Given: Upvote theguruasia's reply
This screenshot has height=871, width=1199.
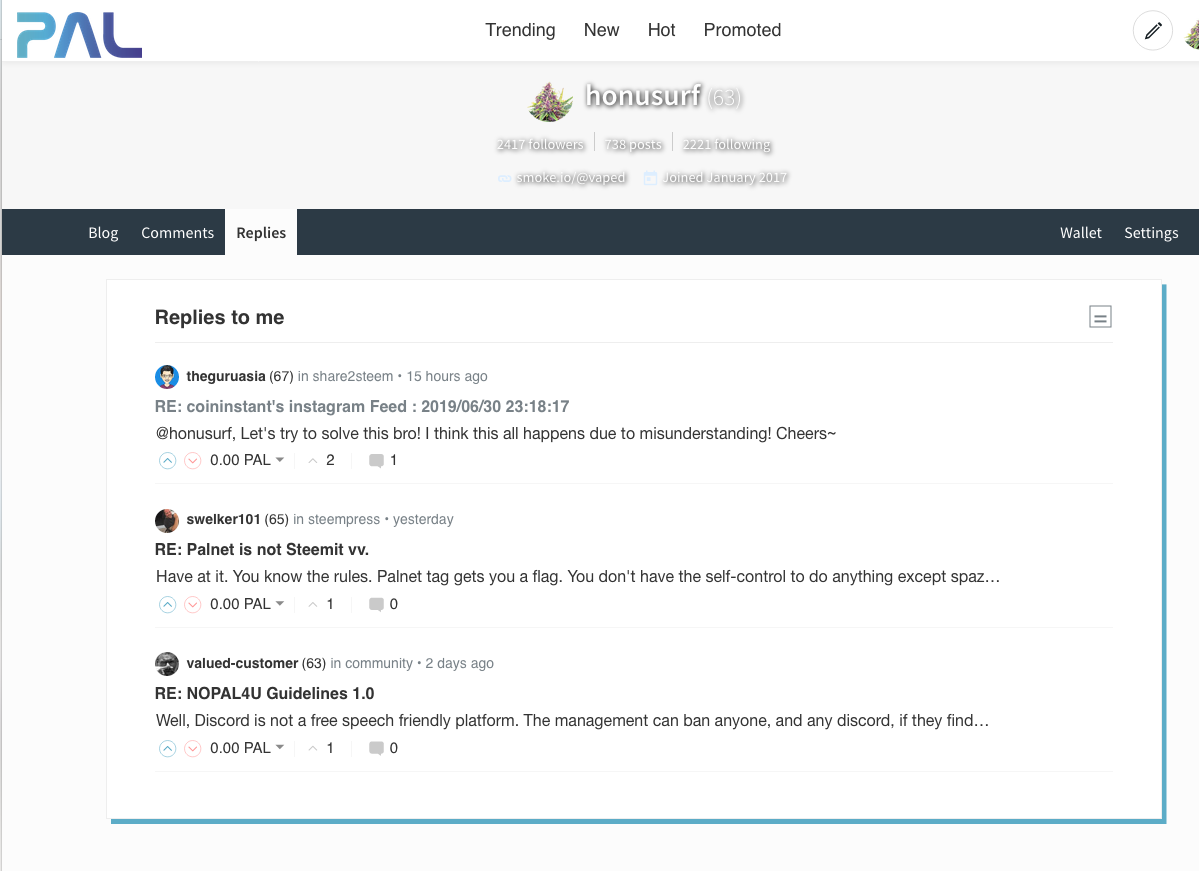Looking at the screenshot, I should click(x=167, y=460).
